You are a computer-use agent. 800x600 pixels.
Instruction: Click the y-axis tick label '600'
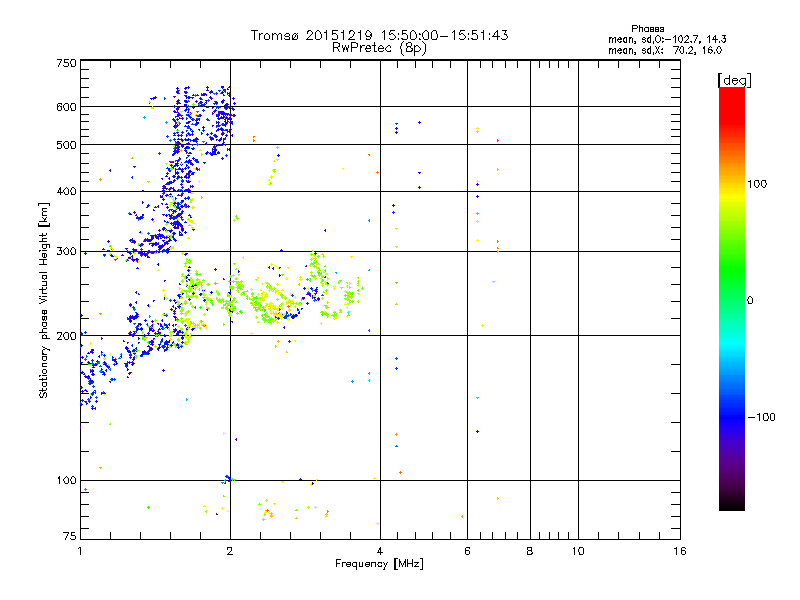pyautogui.click(x=66, y=107)
